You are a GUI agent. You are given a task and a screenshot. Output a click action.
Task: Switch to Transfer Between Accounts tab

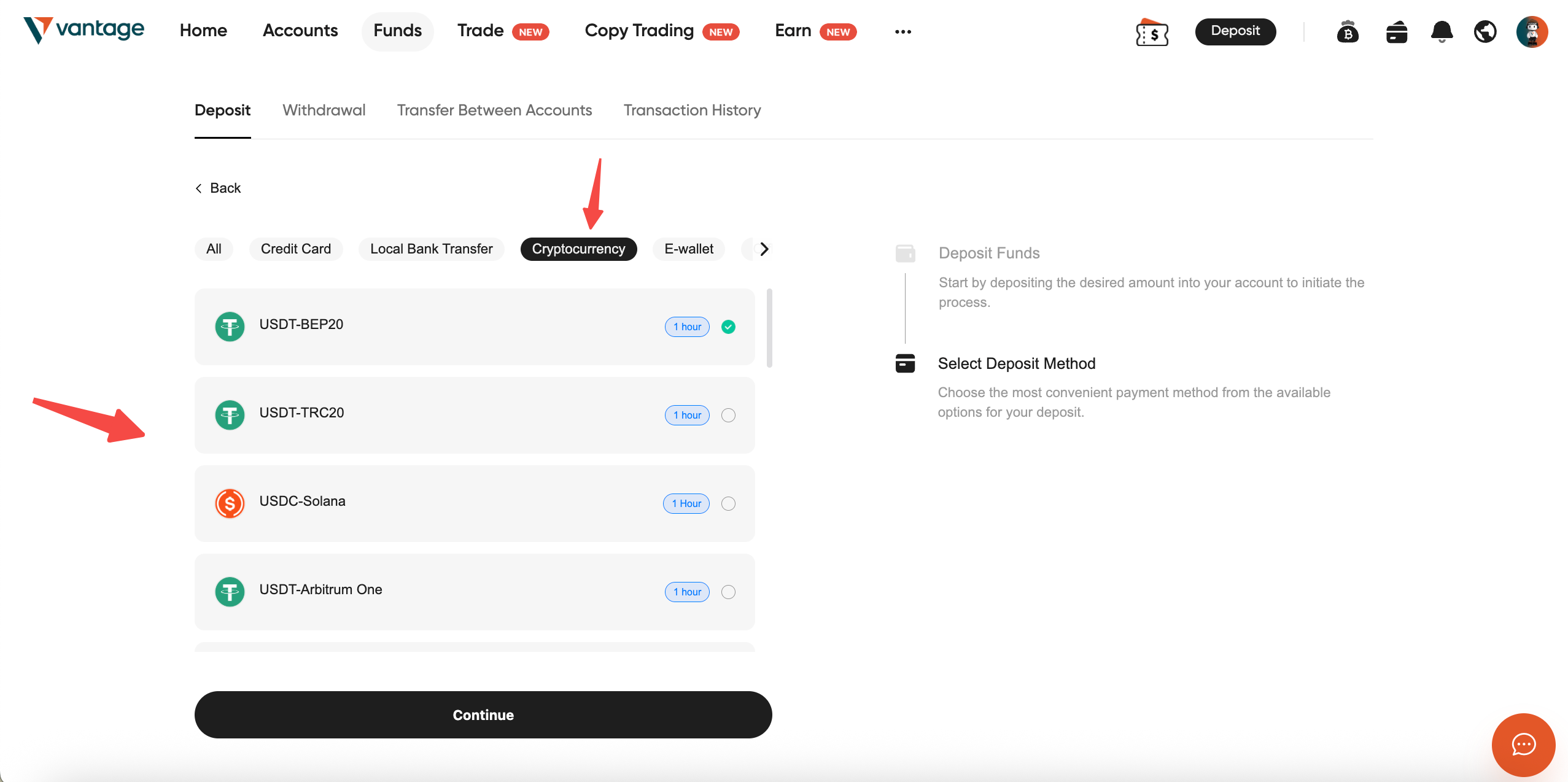coord(494,110)
